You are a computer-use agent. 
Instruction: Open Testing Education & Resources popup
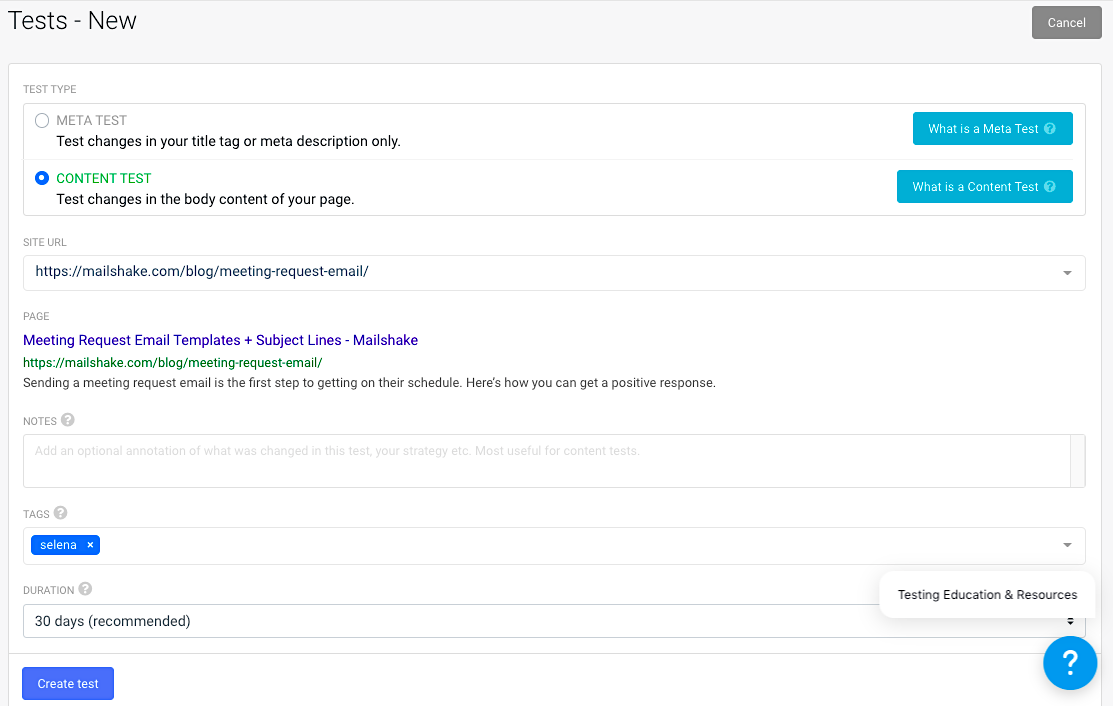[987, 595]
